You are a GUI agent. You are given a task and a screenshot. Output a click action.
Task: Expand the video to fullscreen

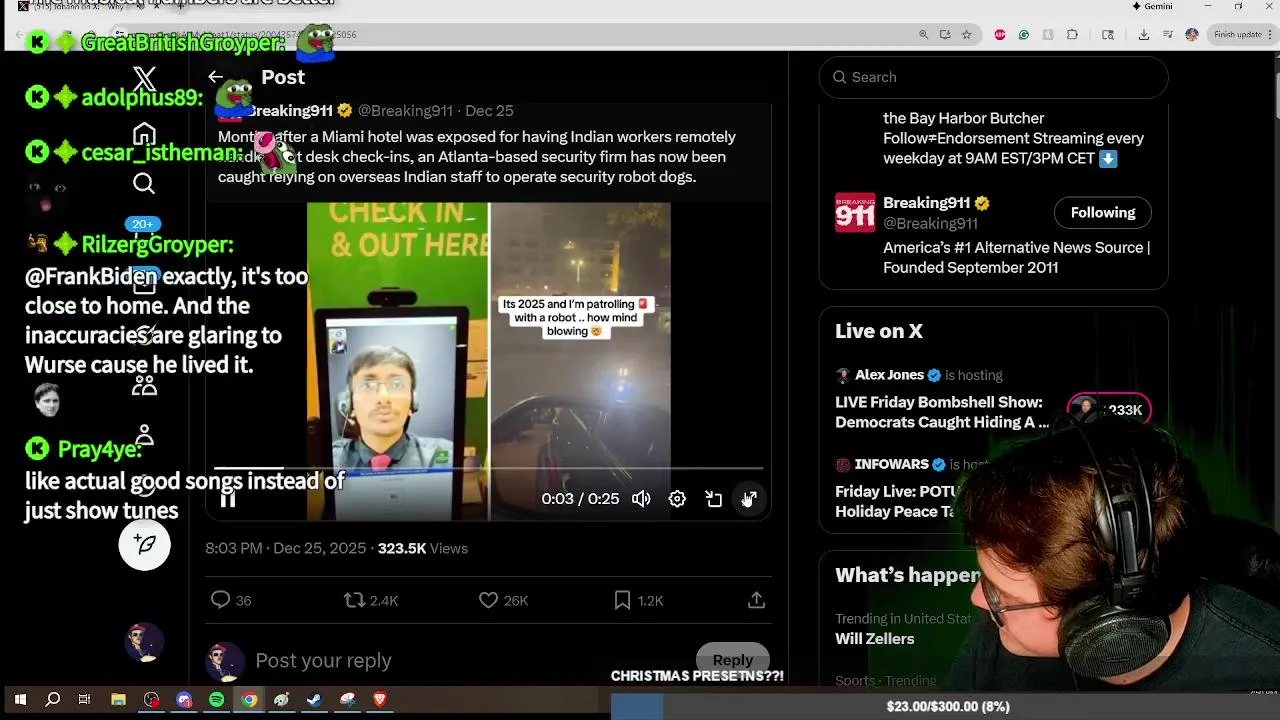point(749,499)
